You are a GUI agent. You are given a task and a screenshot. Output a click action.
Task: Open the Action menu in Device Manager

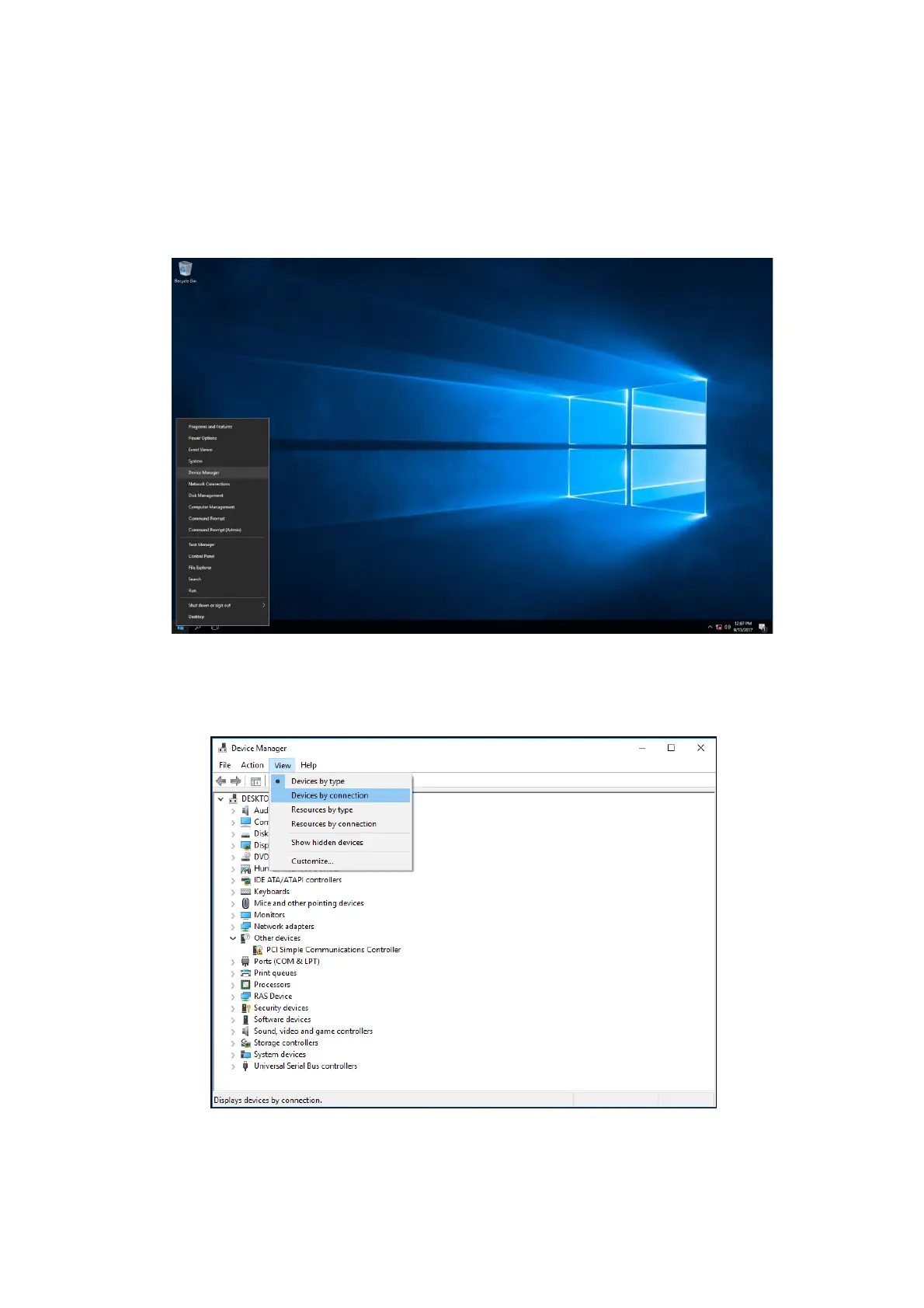pyautogui.click(x=252, y=765)
